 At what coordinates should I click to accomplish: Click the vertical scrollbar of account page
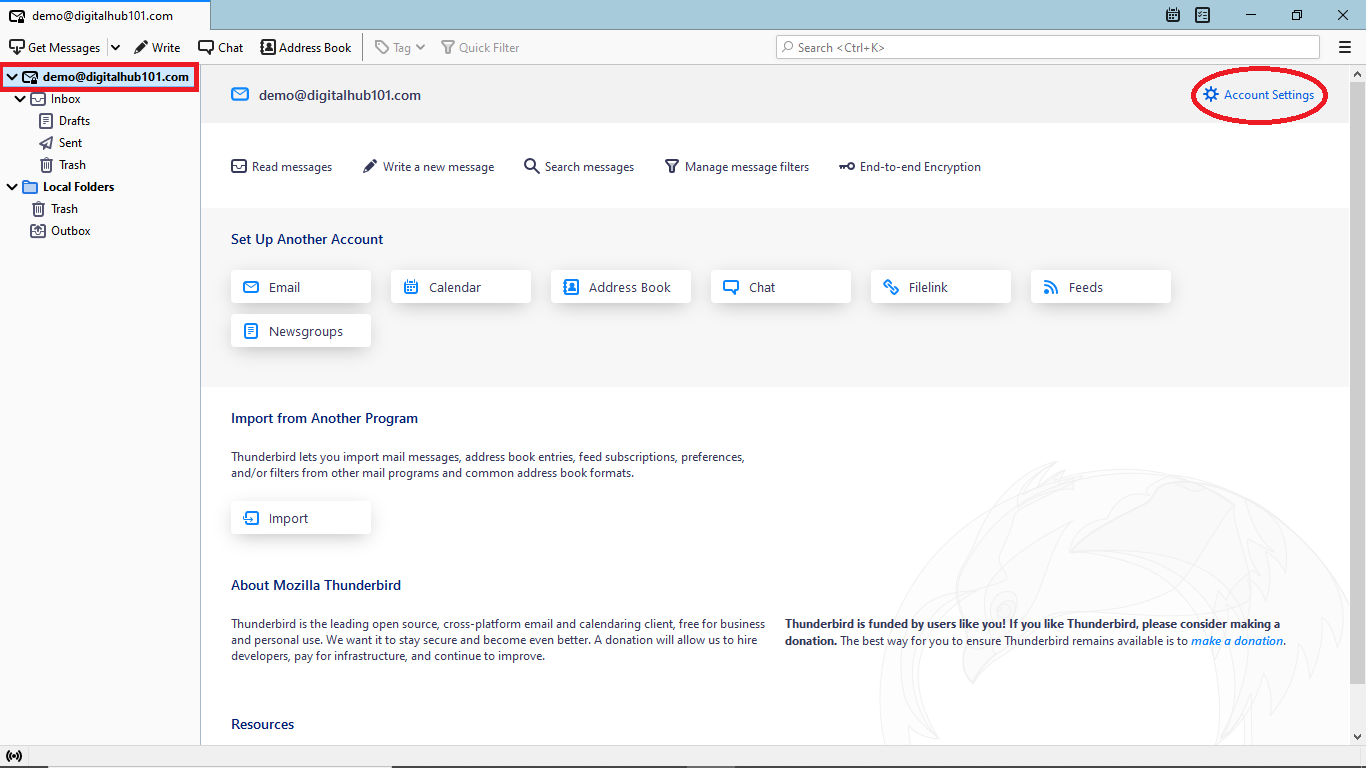[1357, 383]
